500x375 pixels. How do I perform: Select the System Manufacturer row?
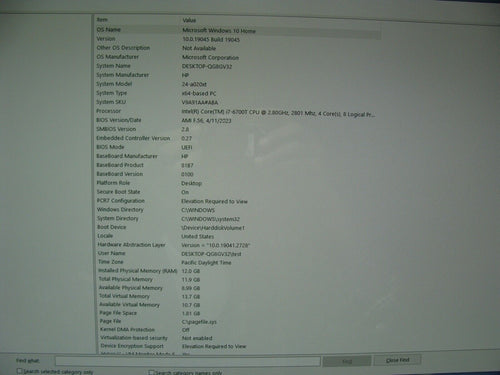coord(237,75)
